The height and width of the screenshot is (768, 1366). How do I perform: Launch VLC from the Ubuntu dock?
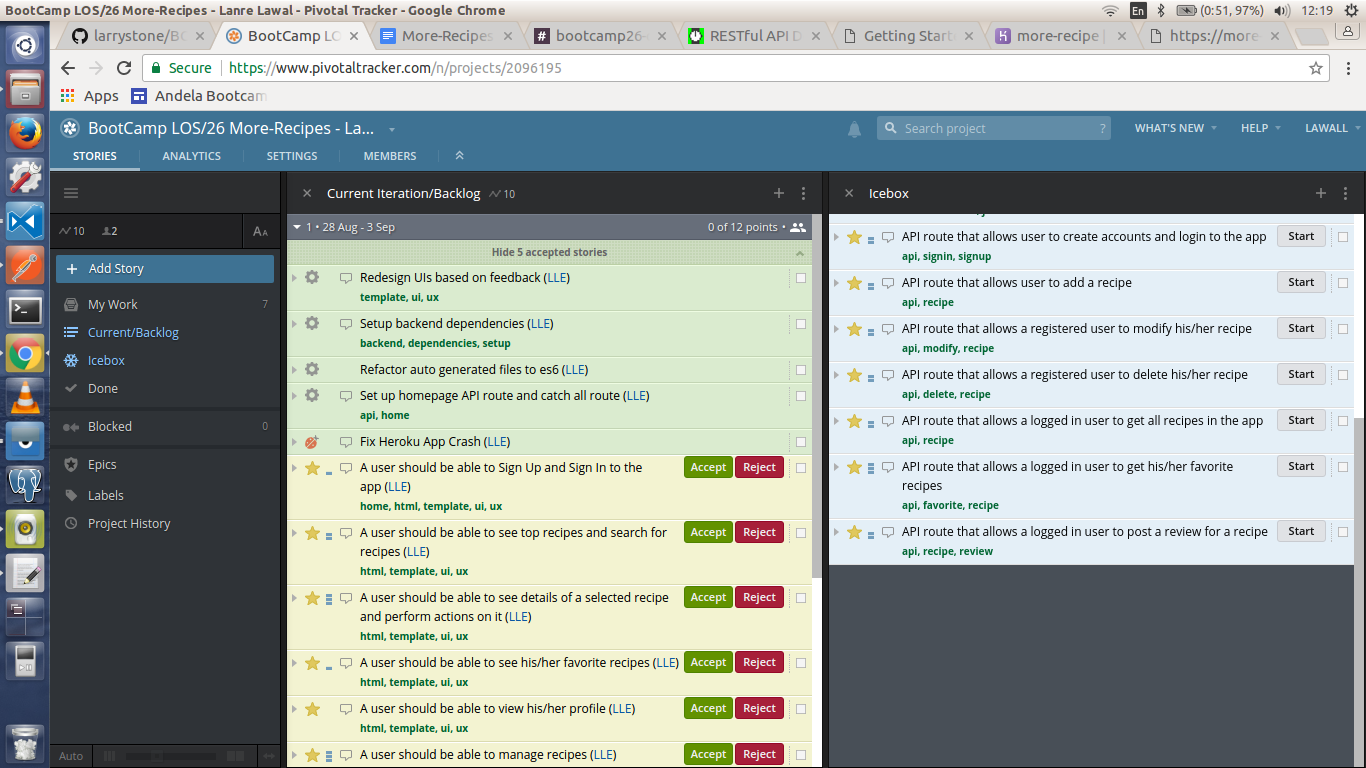pyautogui.click(x=25, y=397)
